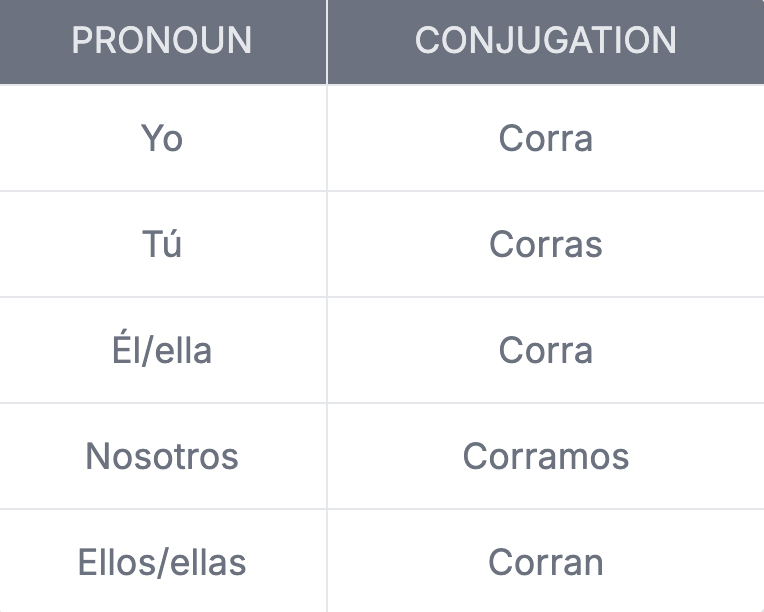Image resolution: width=764 pixels, height=612 pixels.
Task: Select the Tú pronoun cell
Action: (x=163, y=244)
